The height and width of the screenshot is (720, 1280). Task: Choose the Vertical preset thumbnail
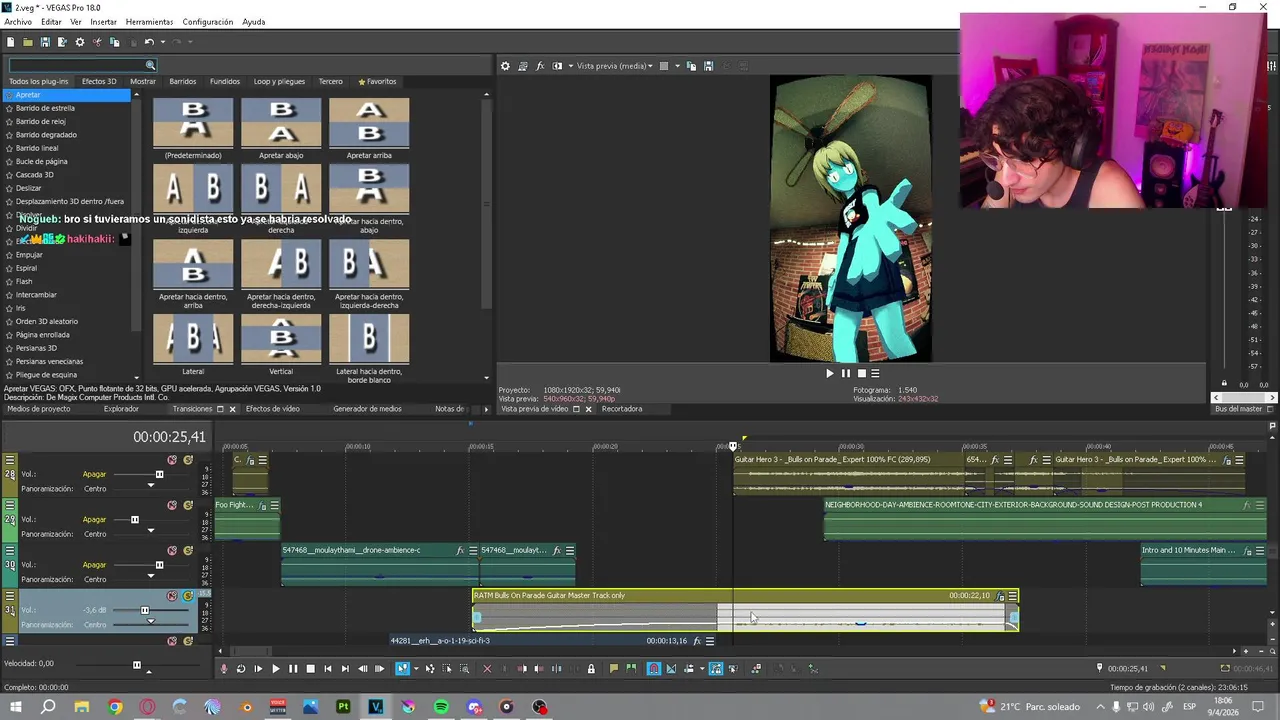point(281,340)
